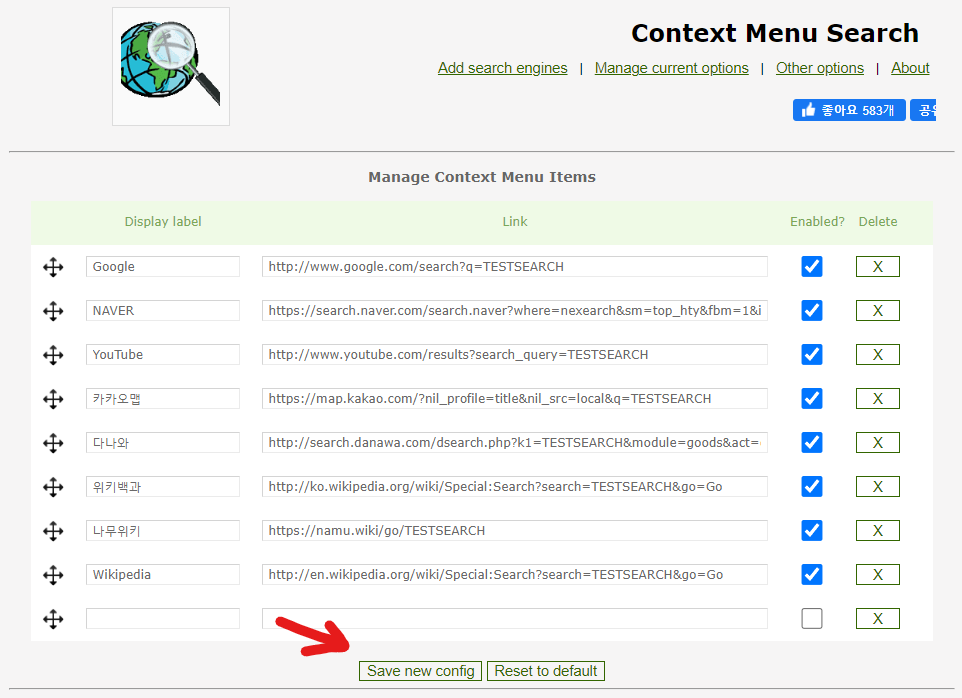Delete the empty last row

point(878,619)
